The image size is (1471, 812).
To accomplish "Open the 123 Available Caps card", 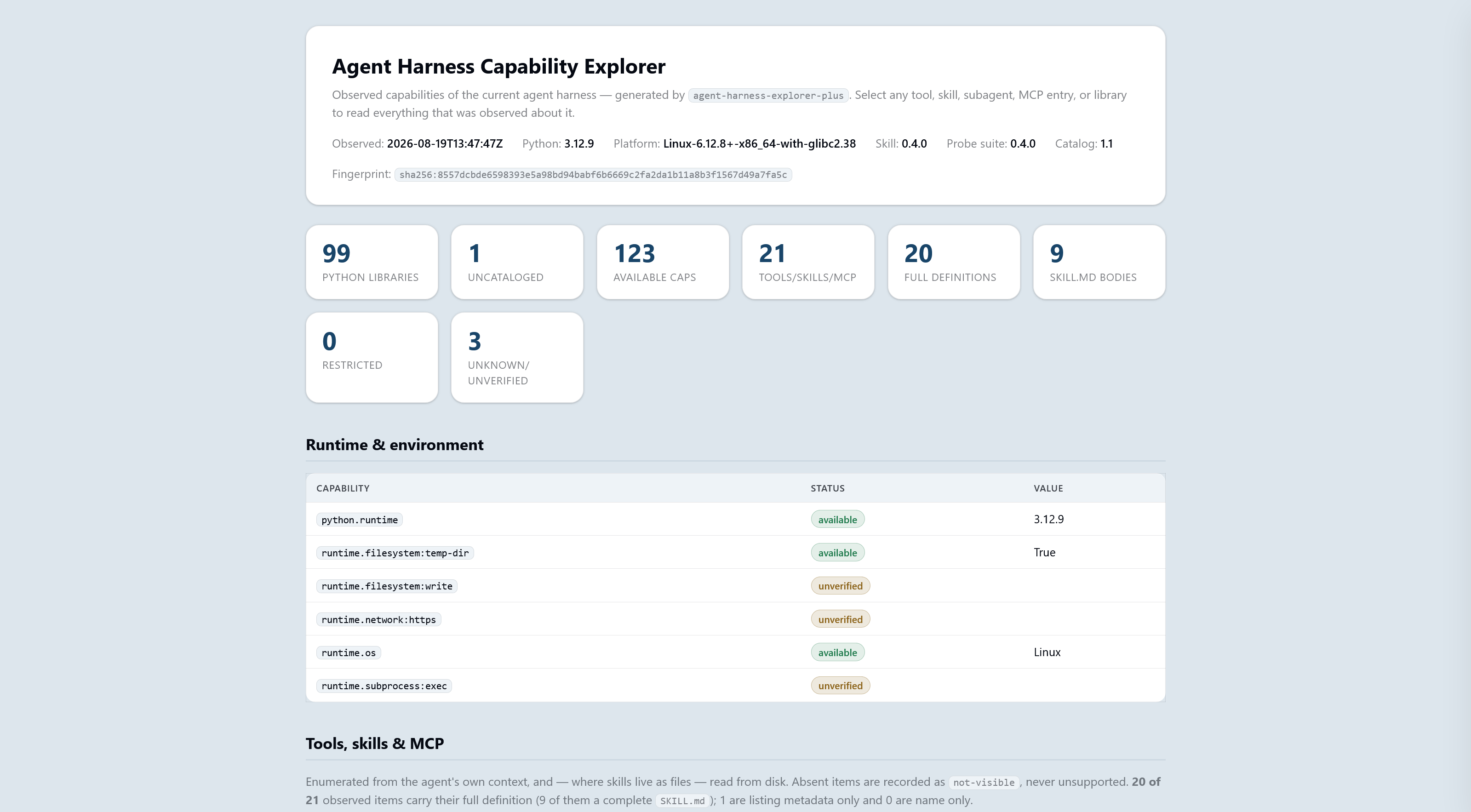I will click(x=663, y=262).
